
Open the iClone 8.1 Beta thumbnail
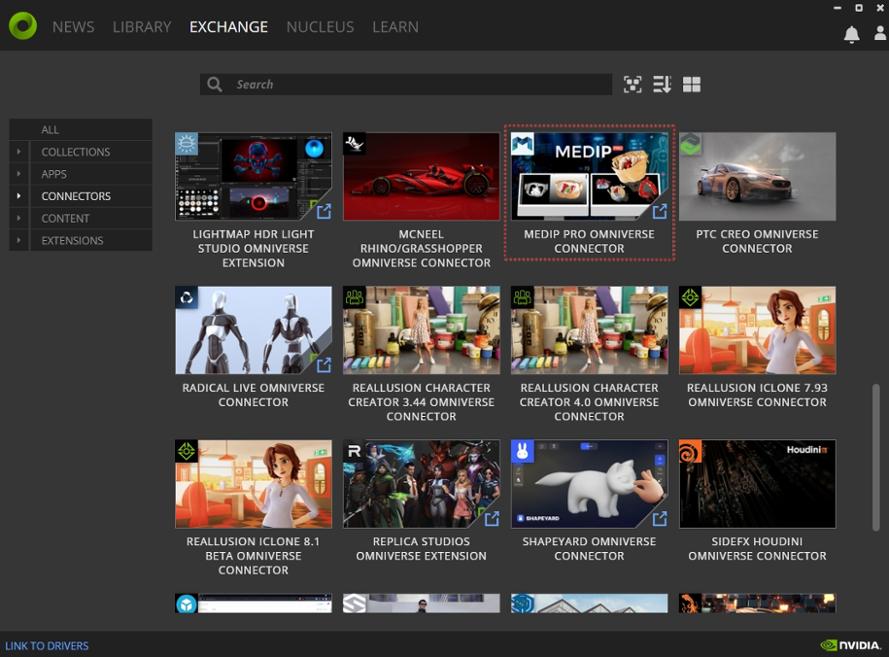pyautogui.click(x=253, y=484)
